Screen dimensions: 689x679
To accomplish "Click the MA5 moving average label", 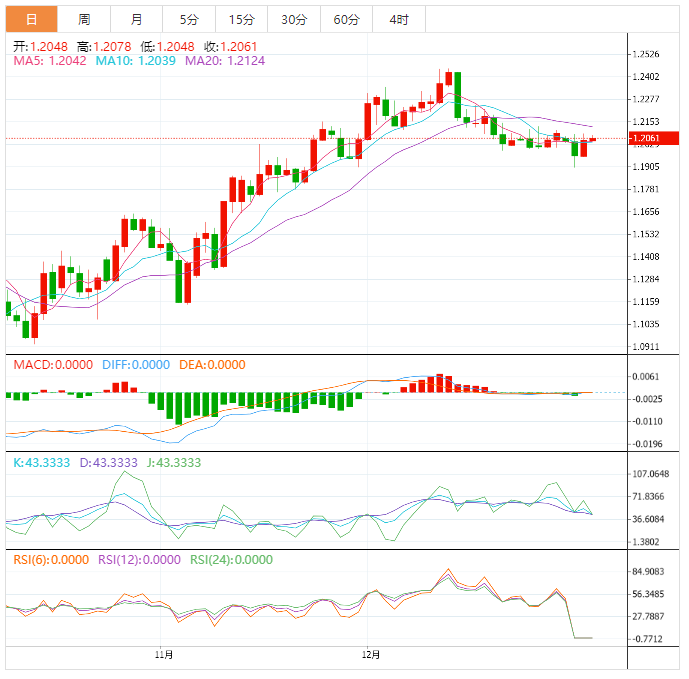I will [x=50, y=61].
